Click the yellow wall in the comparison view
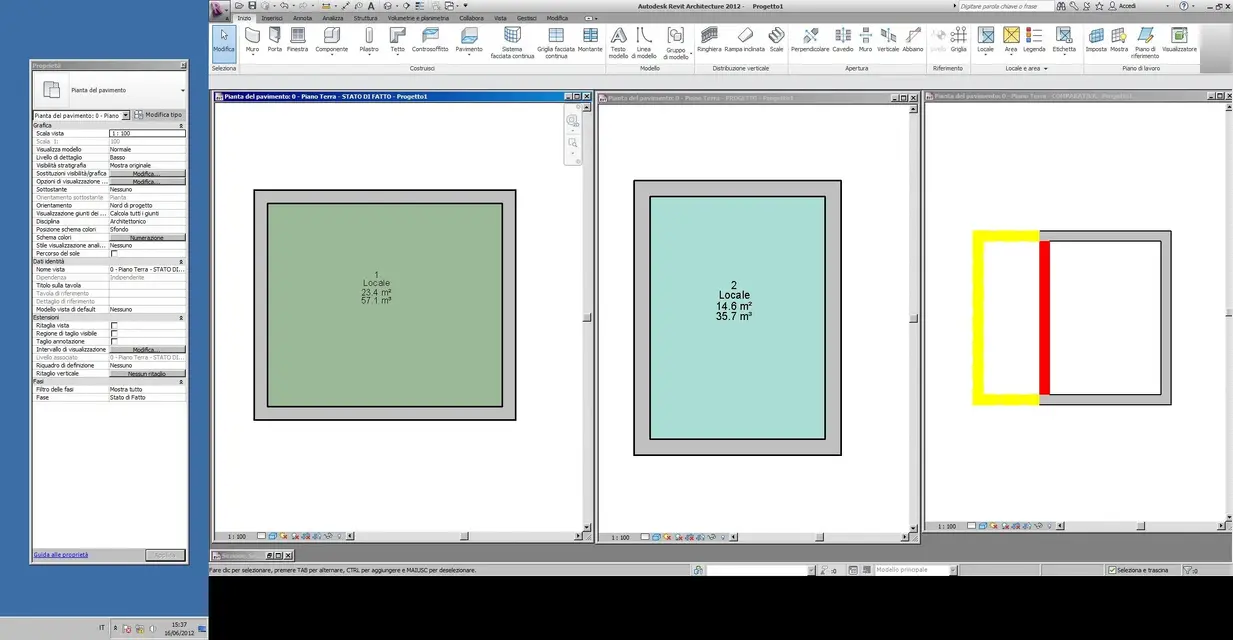This screenshot has height=640, width=1233. [979, 318]
